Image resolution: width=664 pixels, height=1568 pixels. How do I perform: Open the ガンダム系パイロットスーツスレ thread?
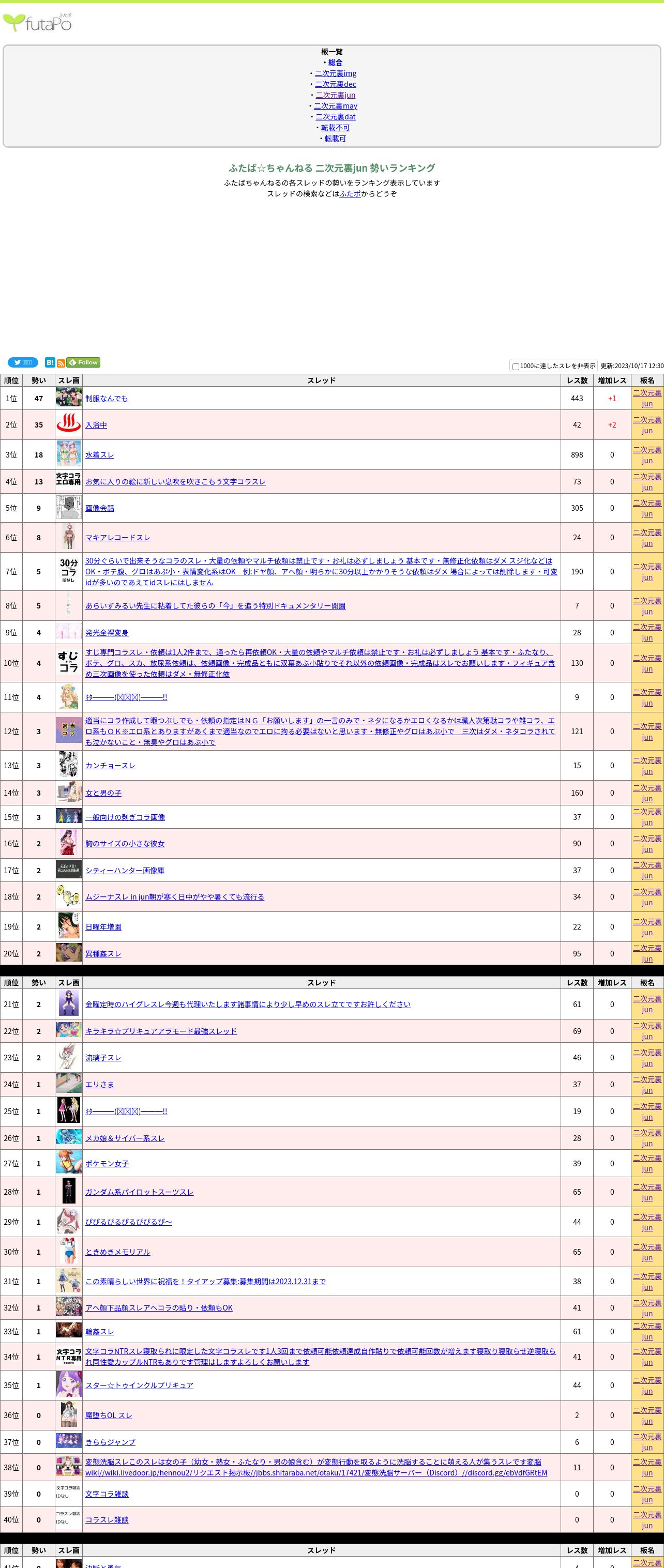tap(139, 1192)
